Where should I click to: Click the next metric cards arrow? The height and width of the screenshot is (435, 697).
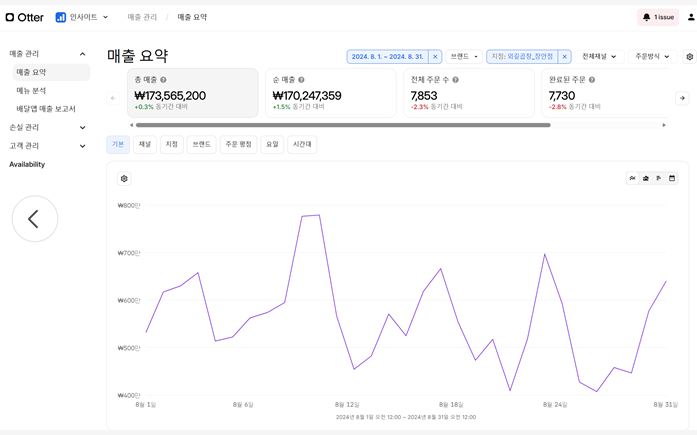(x=682, y=98)
